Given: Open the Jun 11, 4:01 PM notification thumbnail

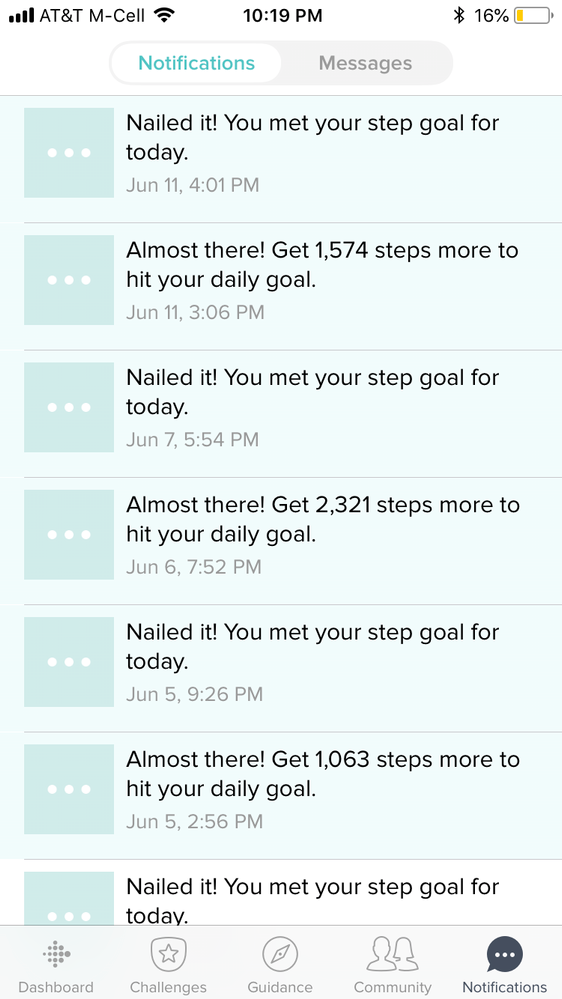Looking at the screenshot, I should tap(69, 152).
